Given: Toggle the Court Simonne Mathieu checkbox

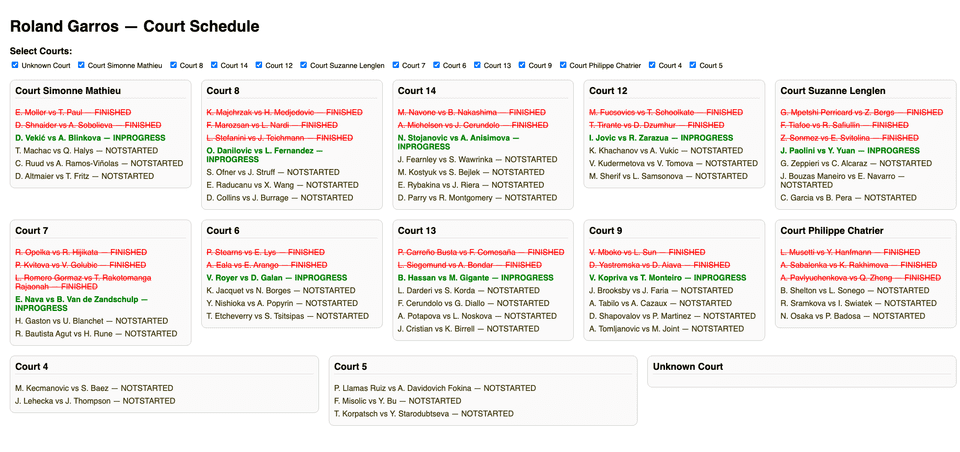Looking at the screenshot, I should pos(81,66).
